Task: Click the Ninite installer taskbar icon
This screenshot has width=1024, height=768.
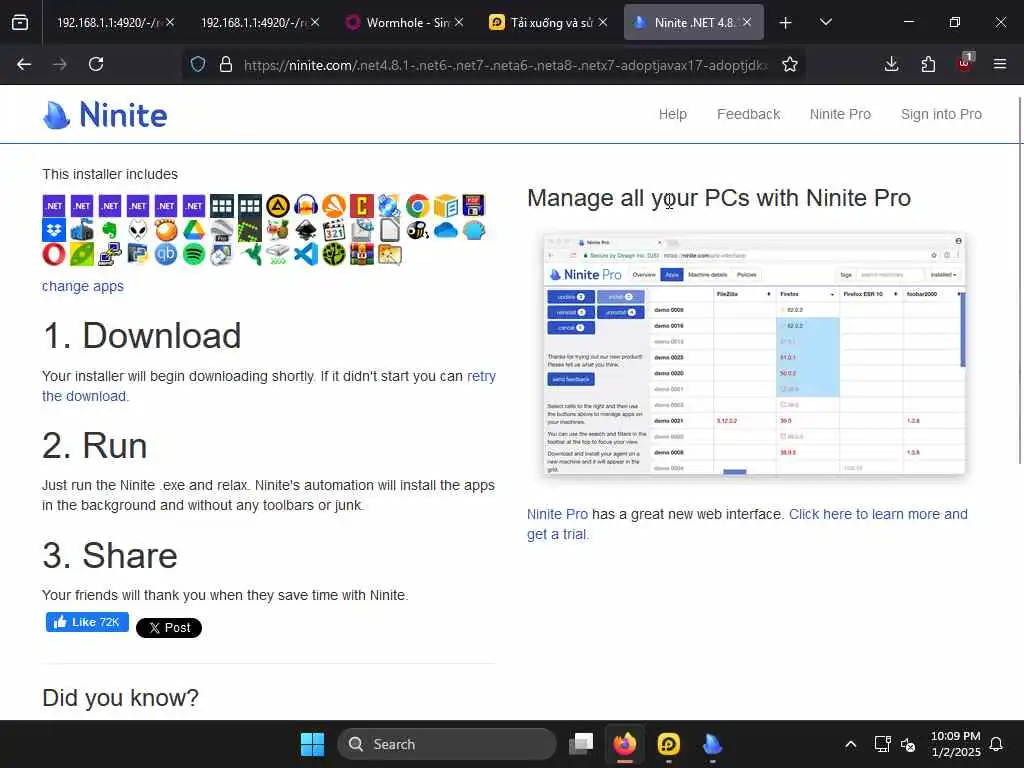Action: pyautogui.click(x=712, y=744)
